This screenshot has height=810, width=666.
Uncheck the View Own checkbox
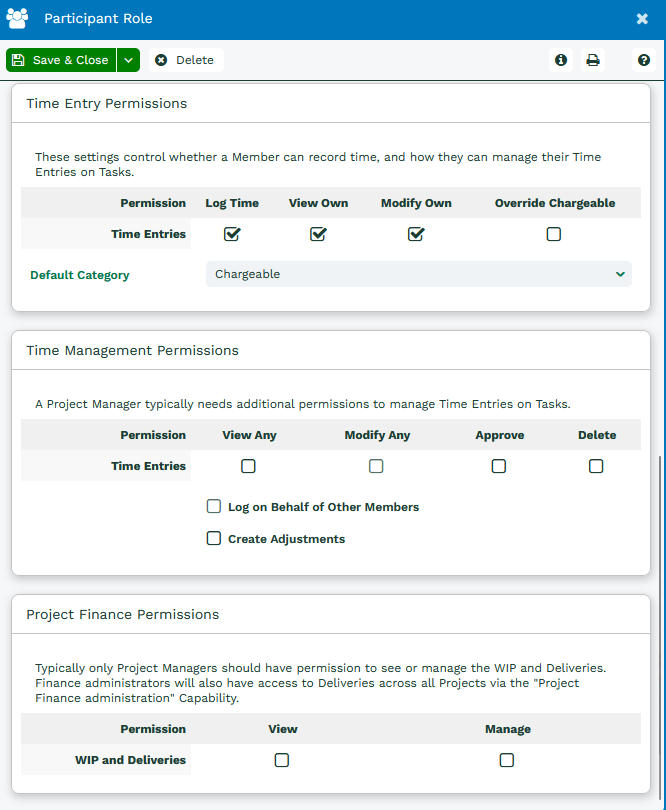(x=318, y=234)
